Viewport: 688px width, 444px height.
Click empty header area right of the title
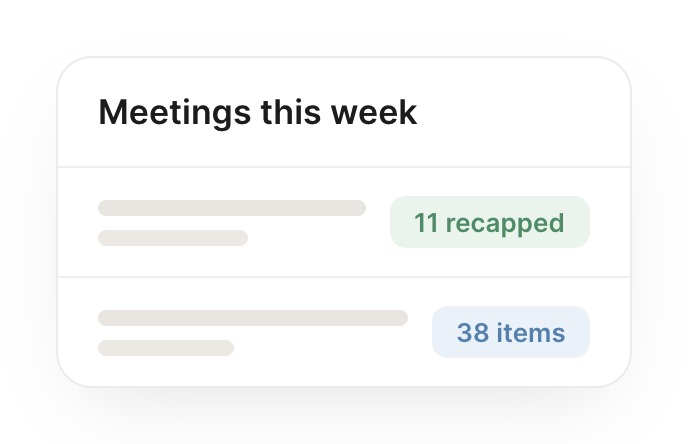[522, 113]
